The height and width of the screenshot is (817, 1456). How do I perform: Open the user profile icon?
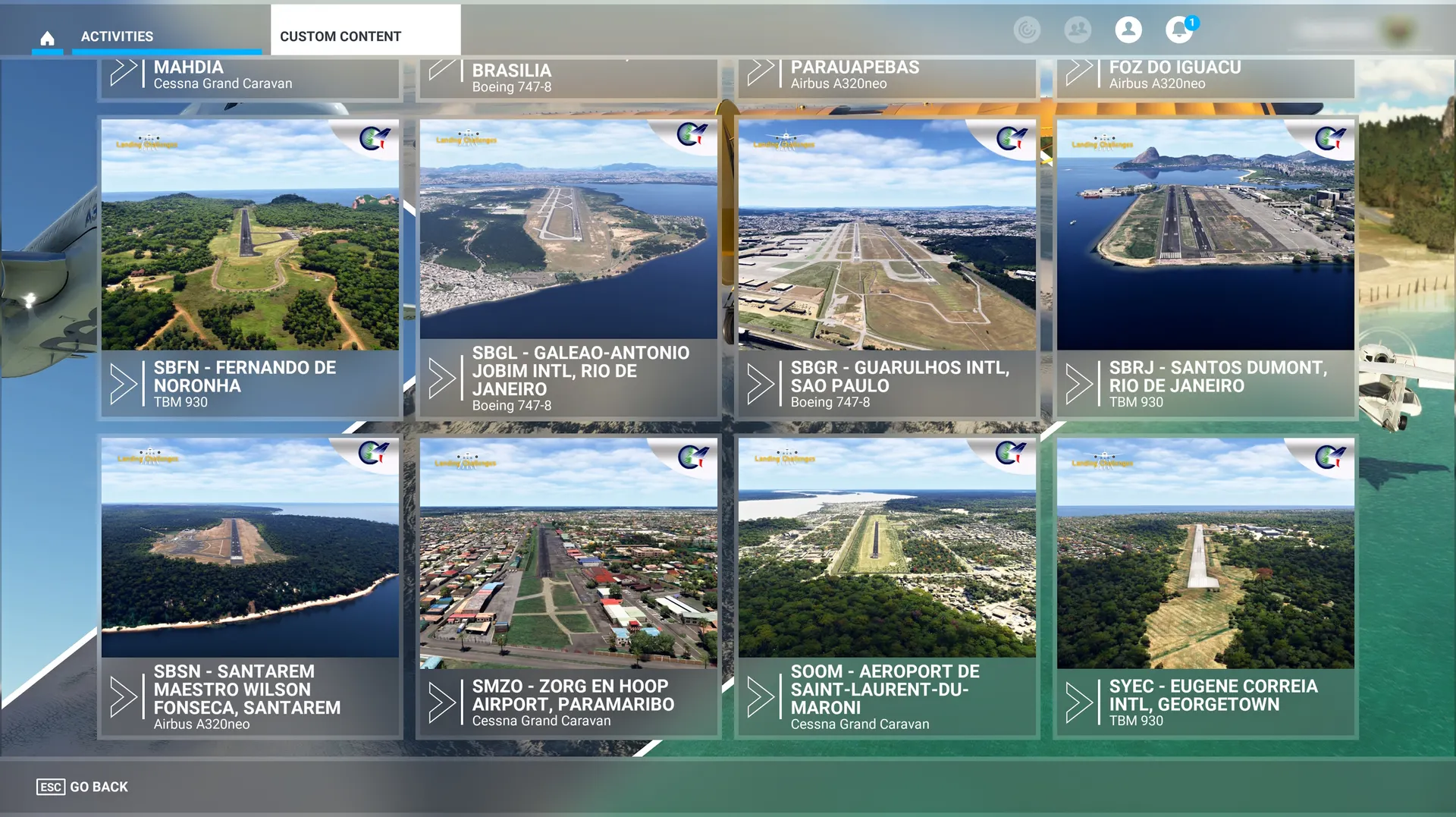[x=1128, y=30]
